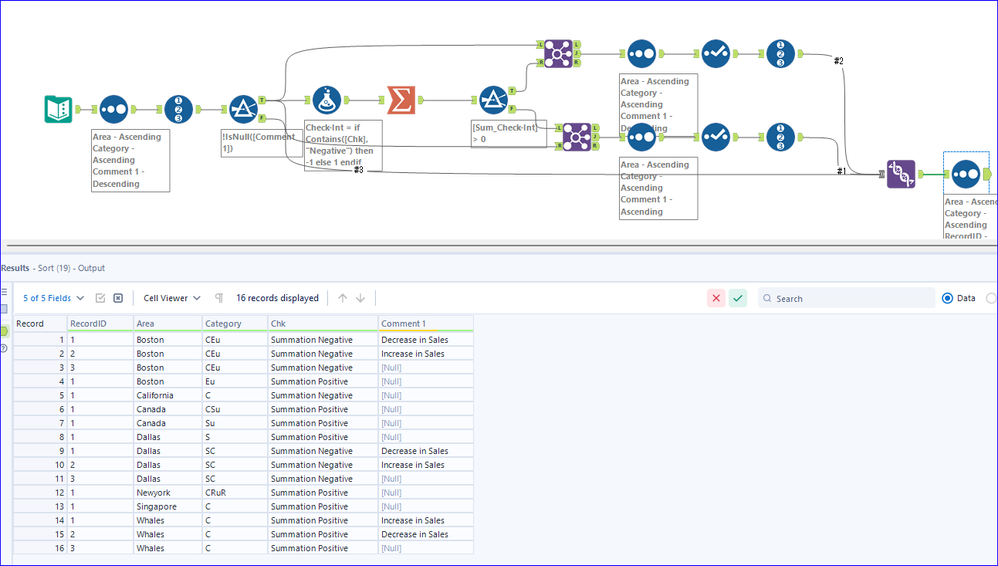Open the Cell Viewer dropdown
This screenshot has height=566, width=998.
point(172,298)
